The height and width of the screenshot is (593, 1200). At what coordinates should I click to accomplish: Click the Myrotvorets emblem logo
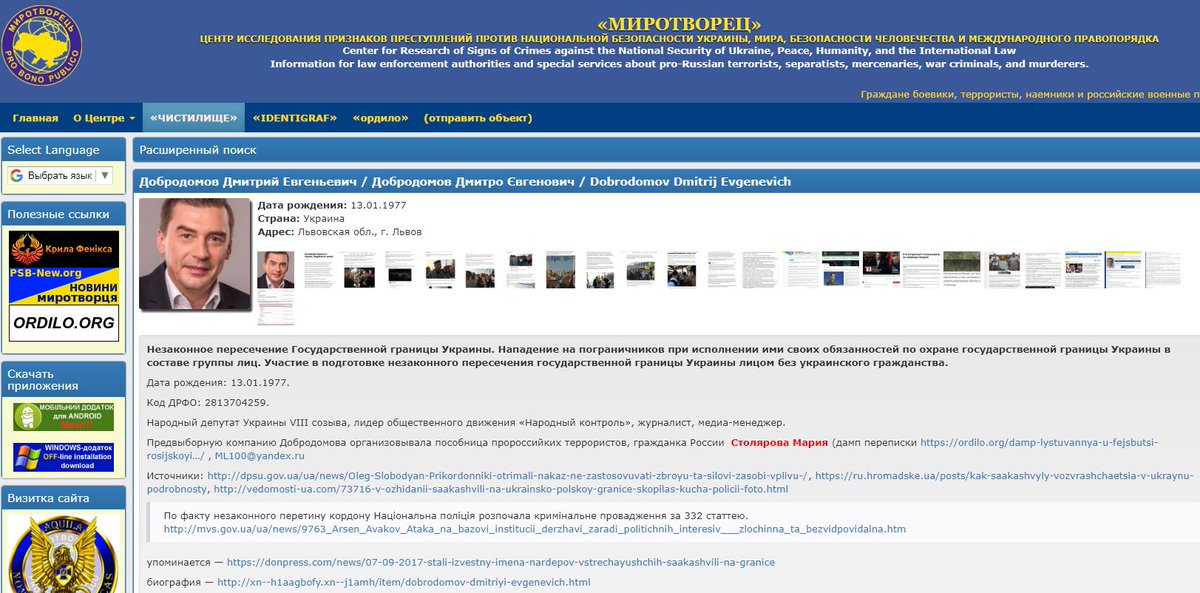pyautogui.click(x=44, y=44)
